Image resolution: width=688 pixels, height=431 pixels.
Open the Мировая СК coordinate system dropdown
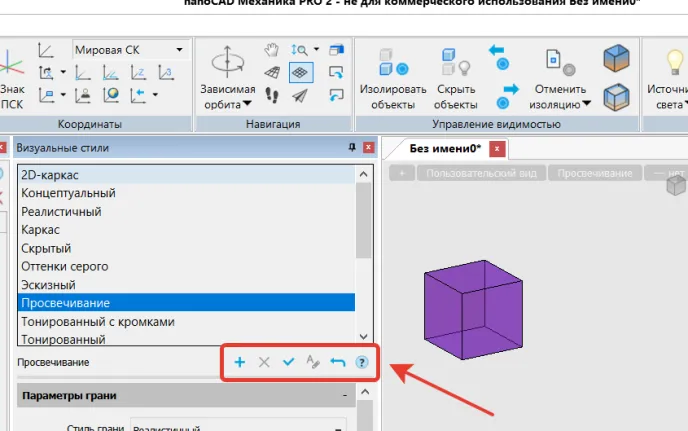[x=180, y=49]
